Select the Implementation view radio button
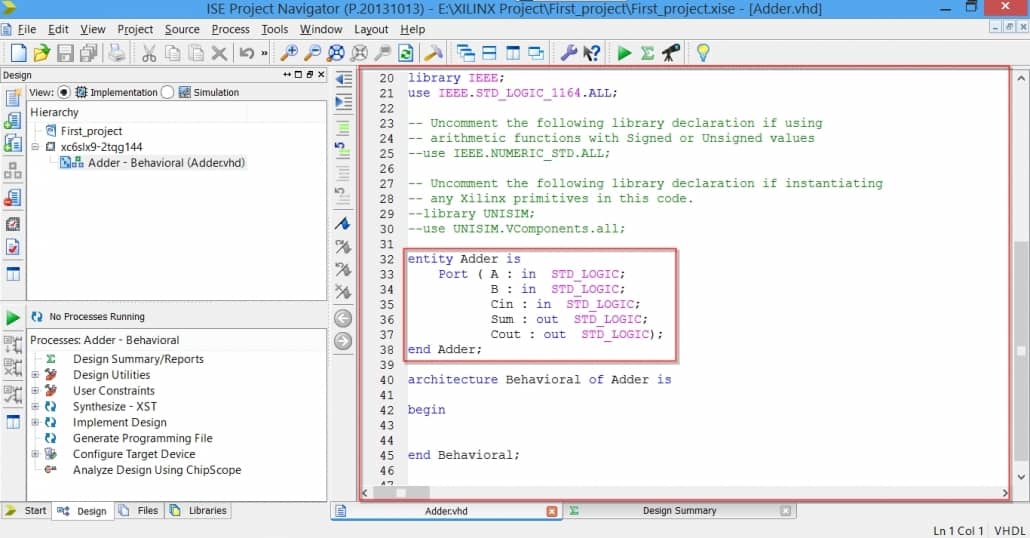 coord(64,92)
